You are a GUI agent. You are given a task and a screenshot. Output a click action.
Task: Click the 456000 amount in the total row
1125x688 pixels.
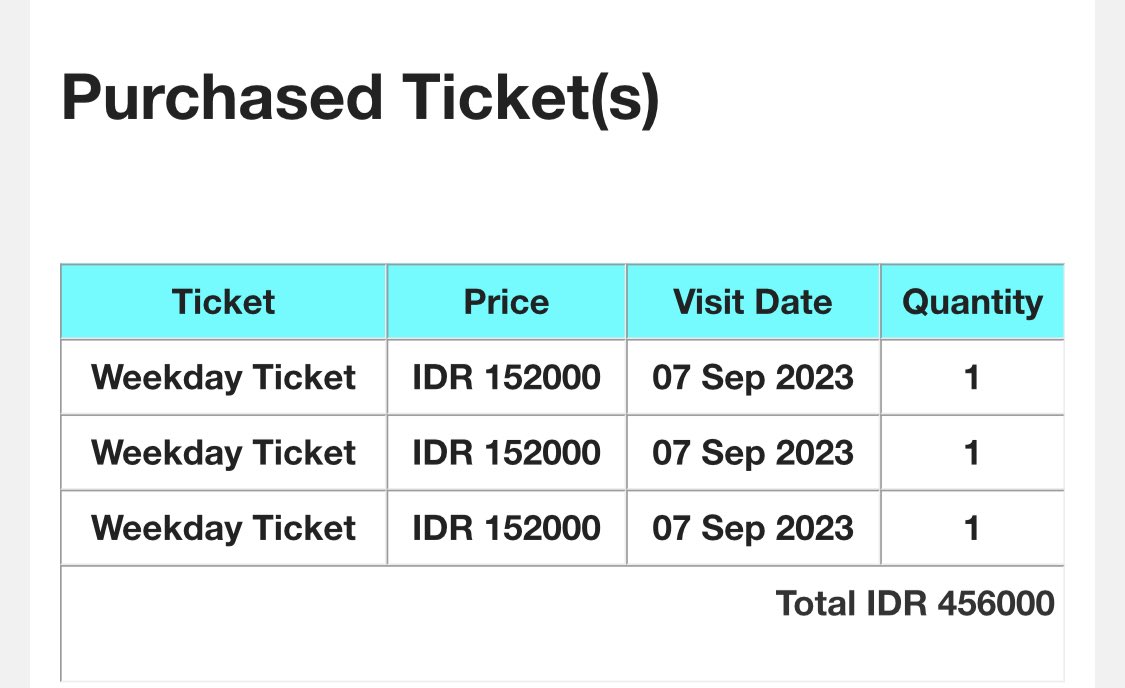pyautogui.click(x=996, y=603)
